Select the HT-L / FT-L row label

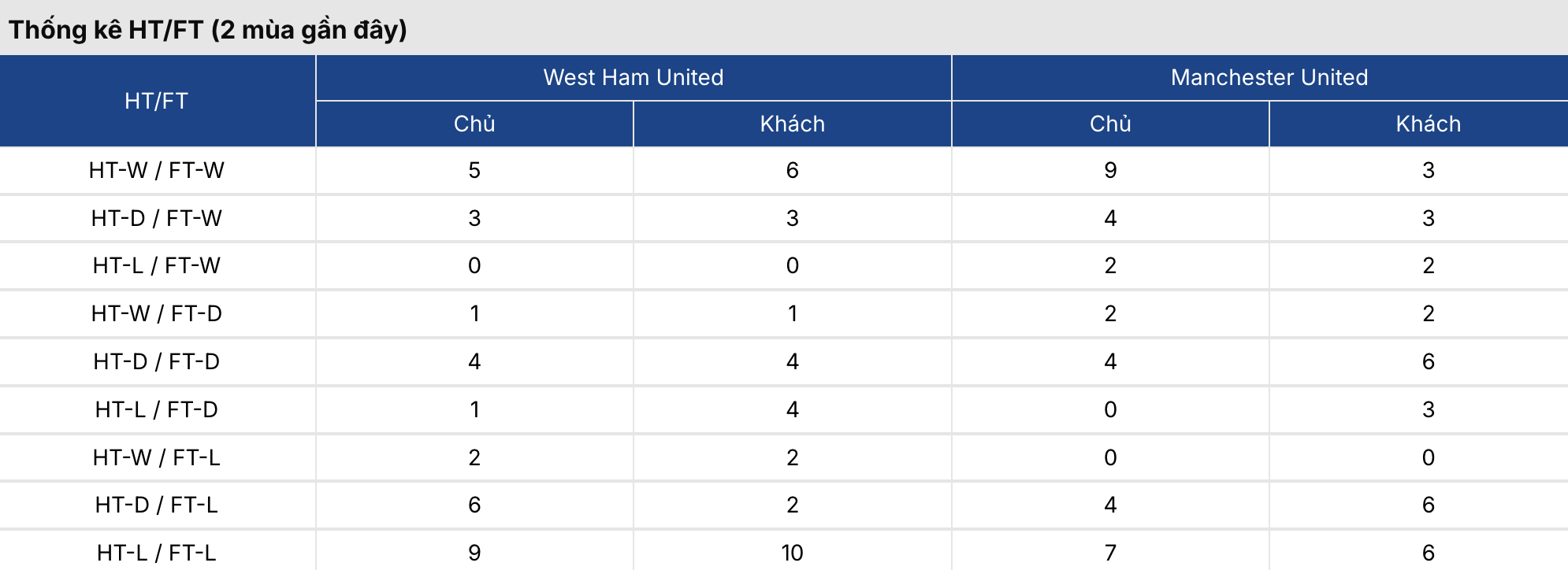pos(156,553)
